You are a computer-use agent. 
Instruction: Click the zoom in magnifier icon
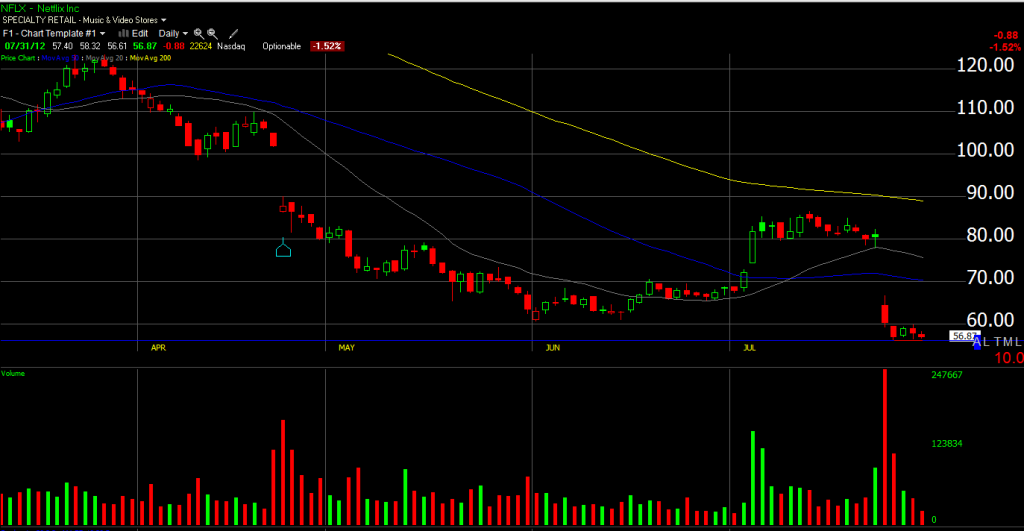[x=199, y=33]
